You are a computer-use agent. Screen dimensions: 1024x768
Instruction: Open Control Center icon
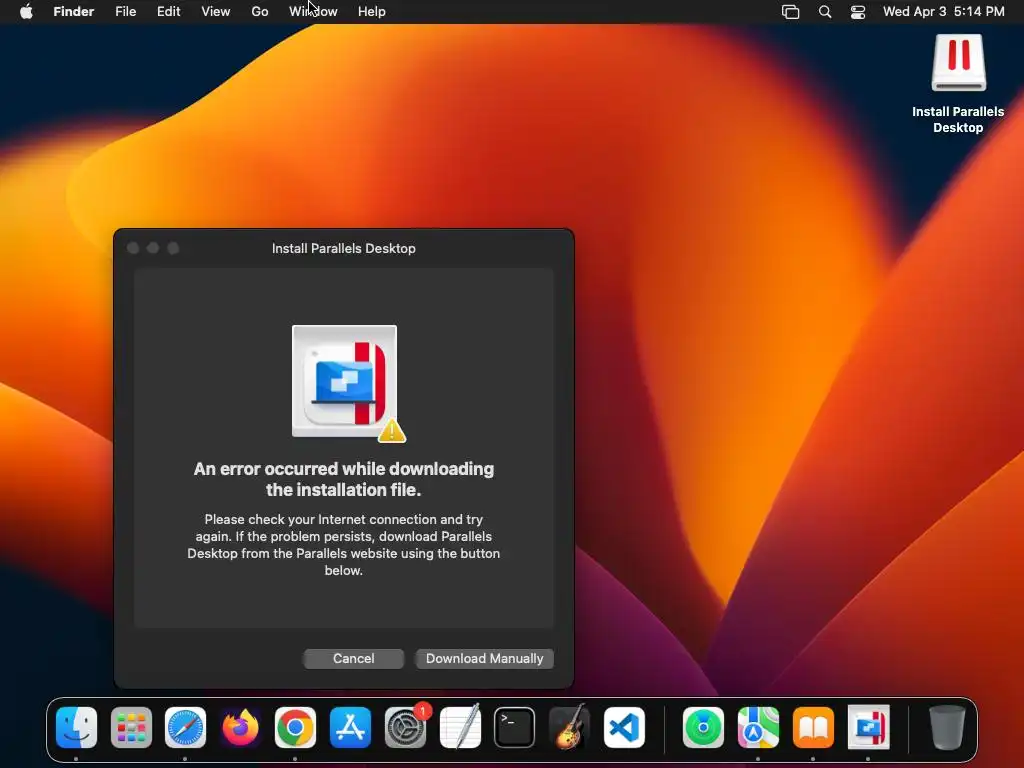pyautogui.click(x=857, y=12)
